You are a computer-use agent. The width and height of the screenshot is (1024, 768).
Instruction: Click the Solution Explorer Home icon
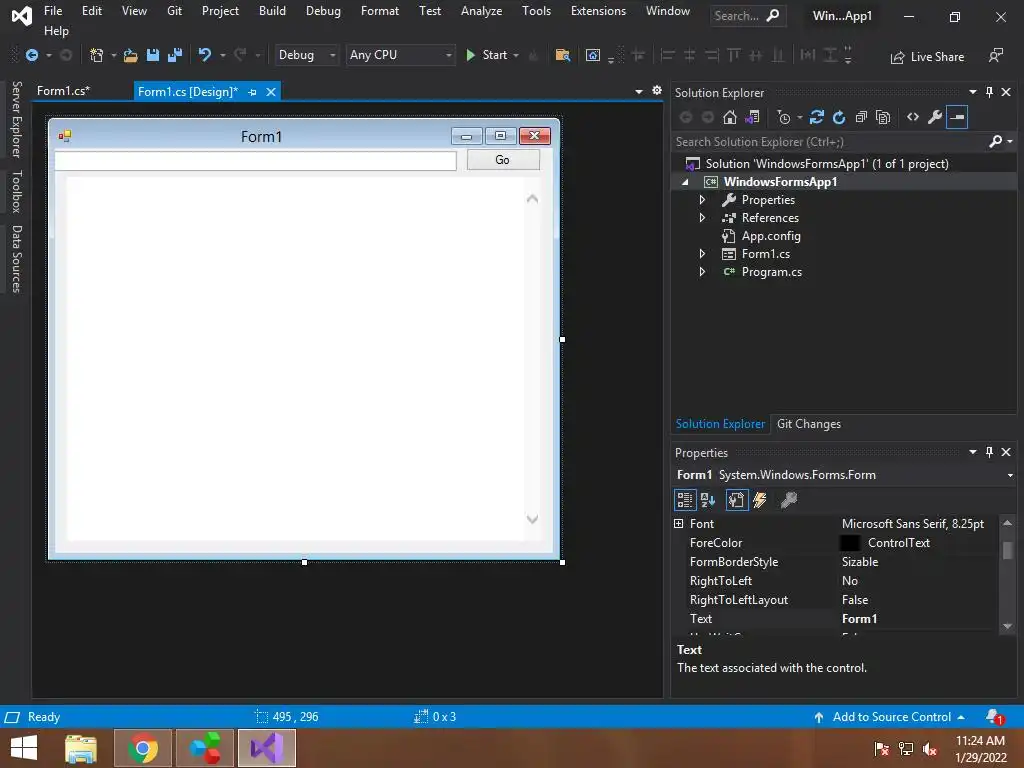click(729, 118)
